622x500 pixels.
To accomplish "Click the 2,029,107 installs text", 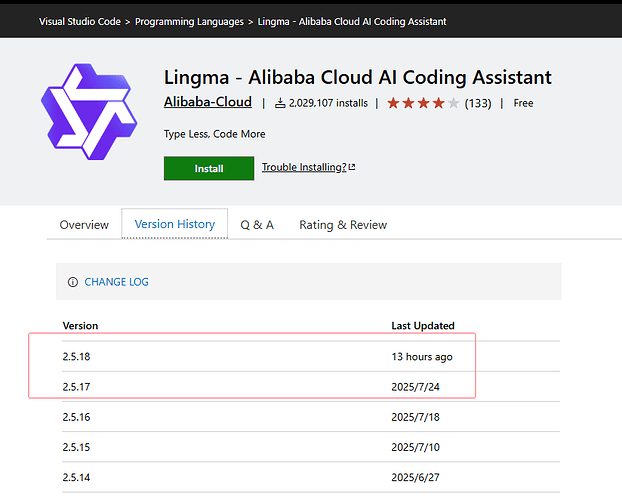I will [x=328, y=103].
